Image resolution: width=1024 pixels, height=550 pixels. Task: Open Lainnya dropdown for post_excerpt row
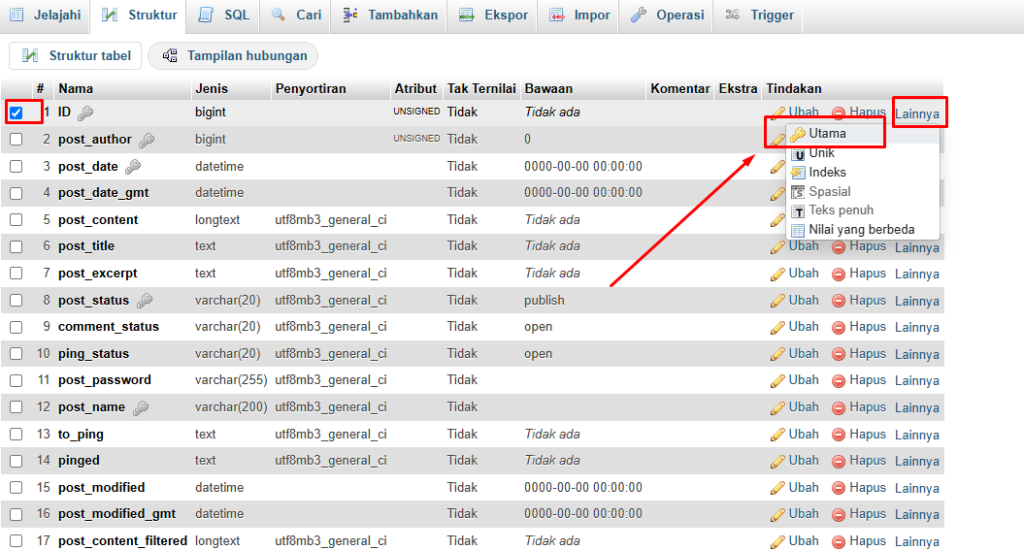click(x=917, y=274)
